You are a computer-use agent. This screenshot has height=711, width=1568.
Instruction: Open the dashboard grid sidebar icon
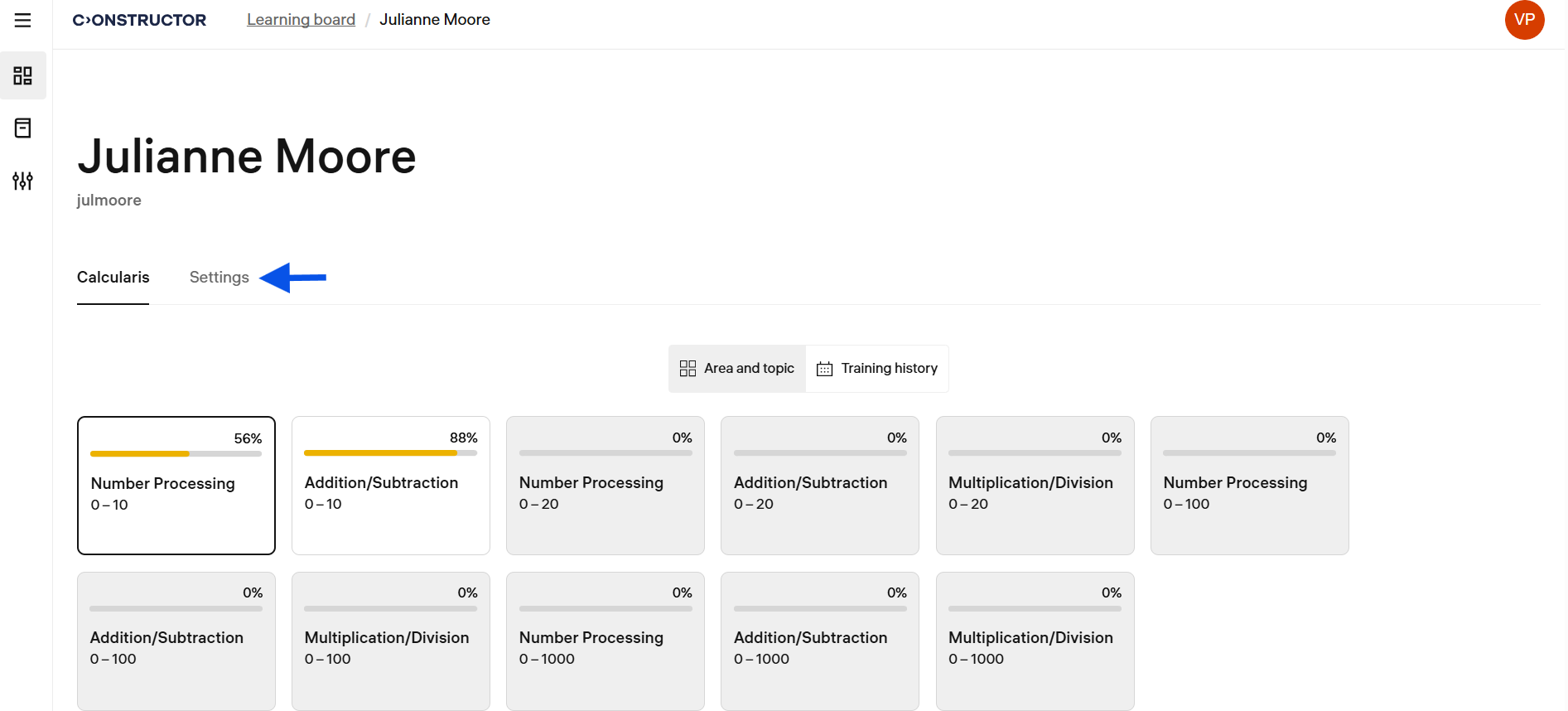tap(22, 76)
